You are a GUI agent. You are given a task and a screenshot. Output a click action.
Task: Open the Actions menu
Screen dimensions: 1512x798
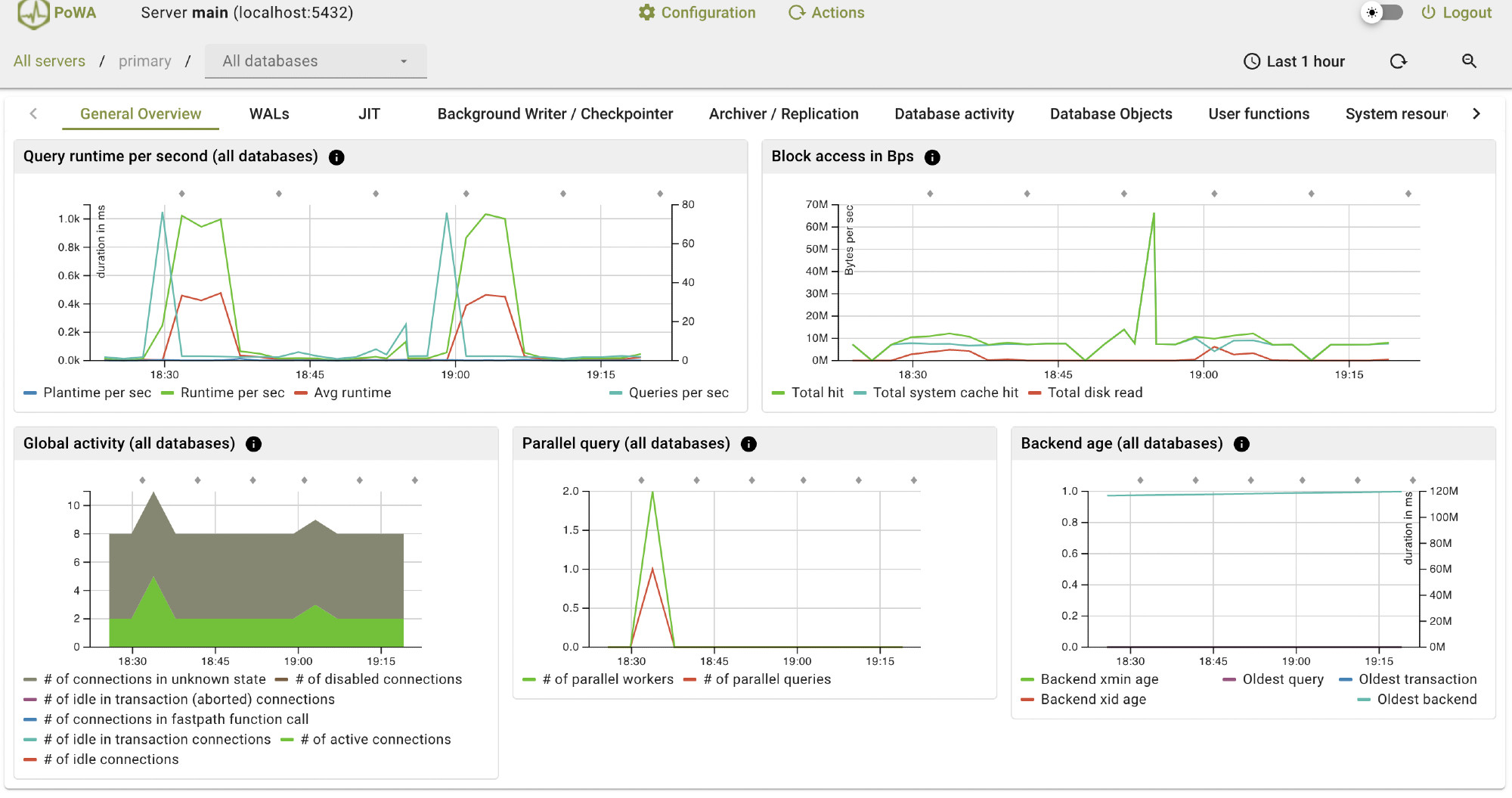[826, 13]
